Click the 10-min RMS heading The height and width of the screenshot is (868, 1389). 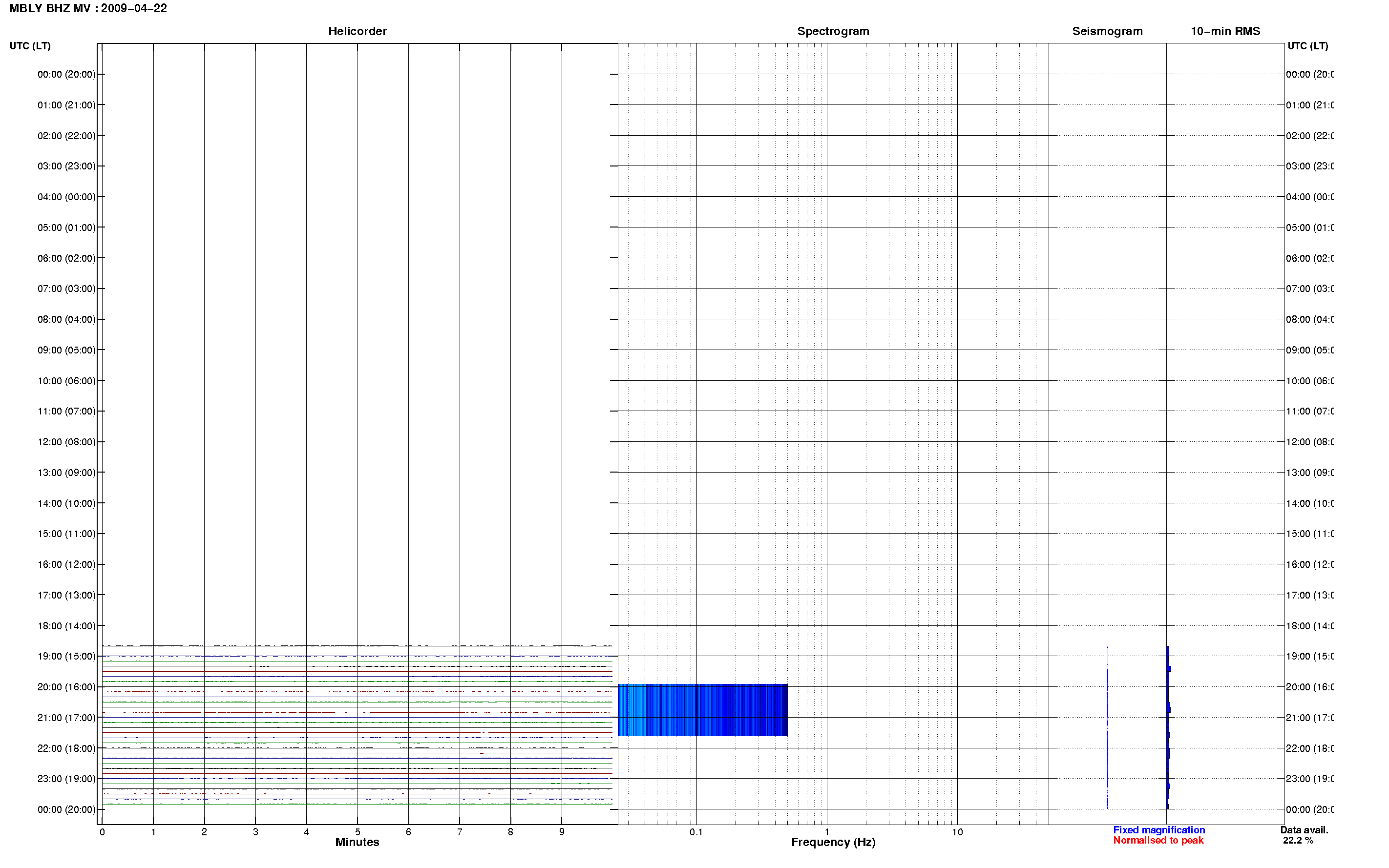coord(1225,31)
